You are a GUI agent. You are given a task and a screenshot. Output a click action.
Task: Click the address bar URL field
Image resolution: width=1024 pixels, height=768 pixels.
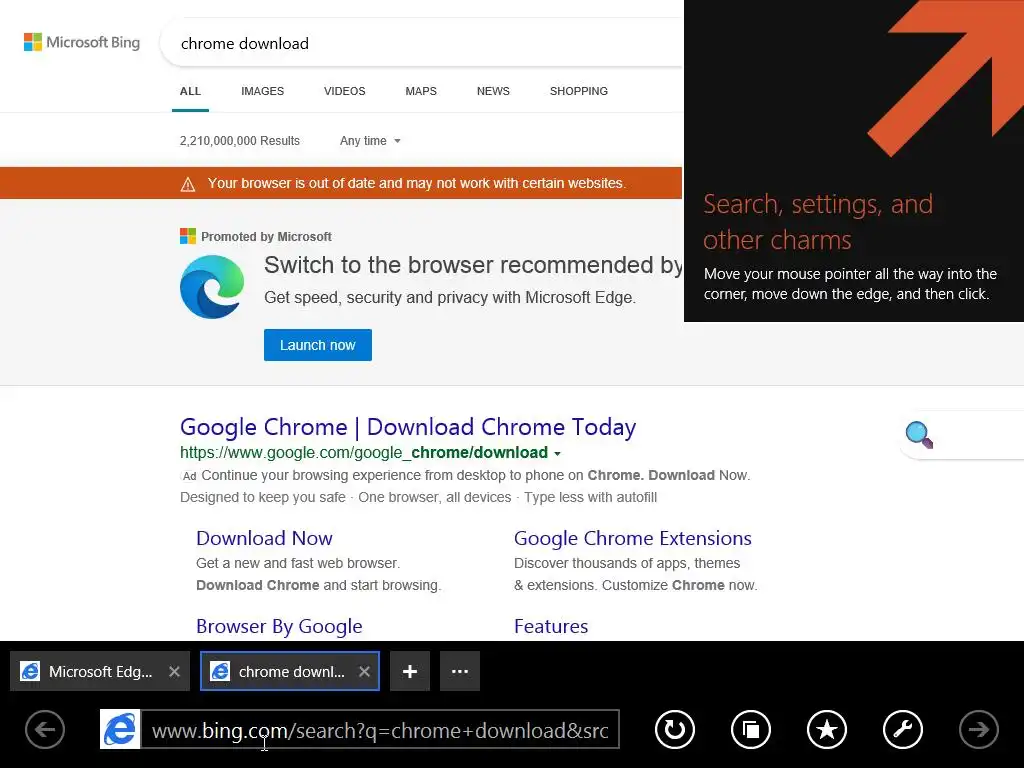click(380, 729)
